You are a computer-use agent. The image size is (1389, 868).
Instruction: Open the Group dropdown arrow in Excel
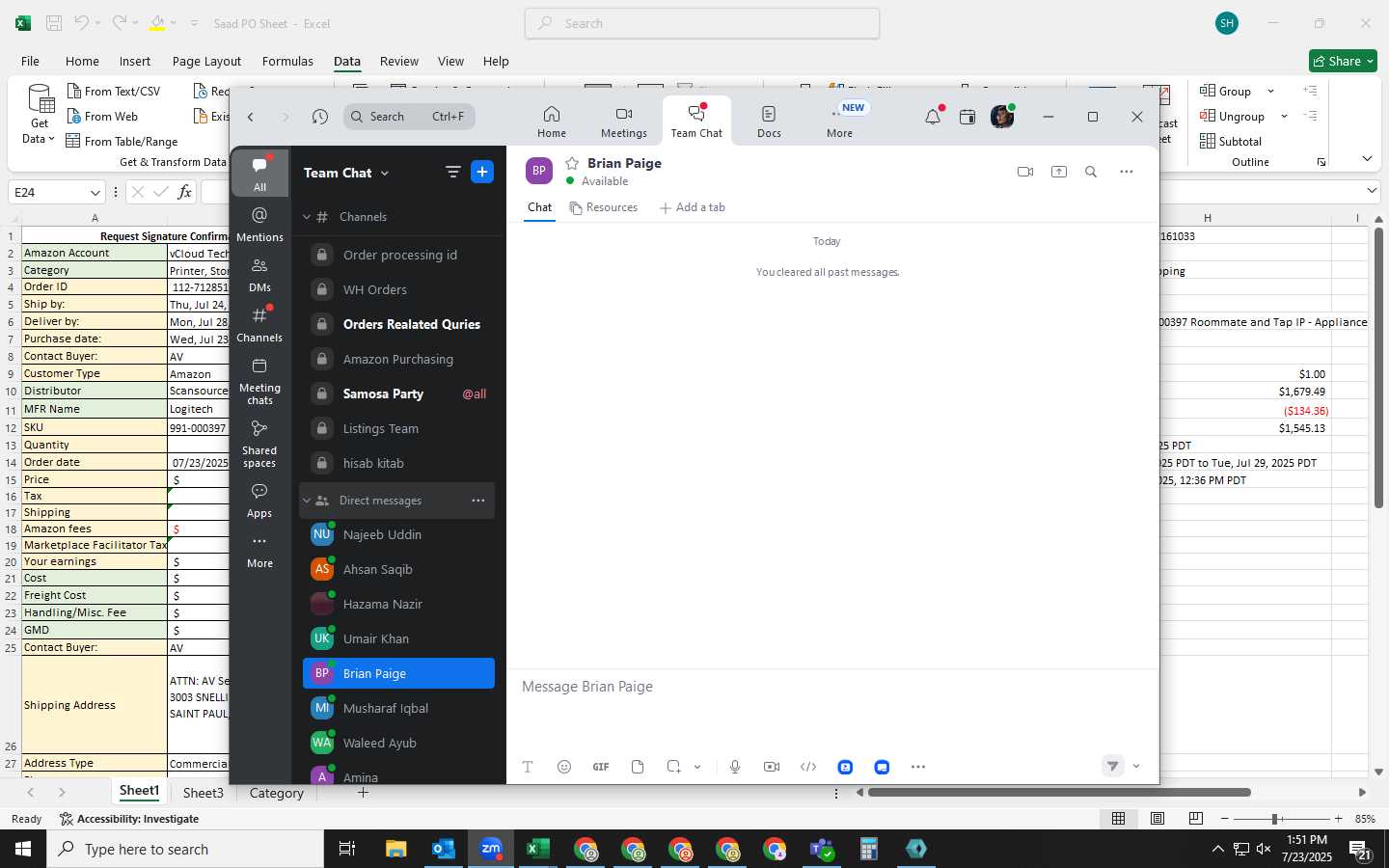pyautogui.click(x=1270, y=91)
